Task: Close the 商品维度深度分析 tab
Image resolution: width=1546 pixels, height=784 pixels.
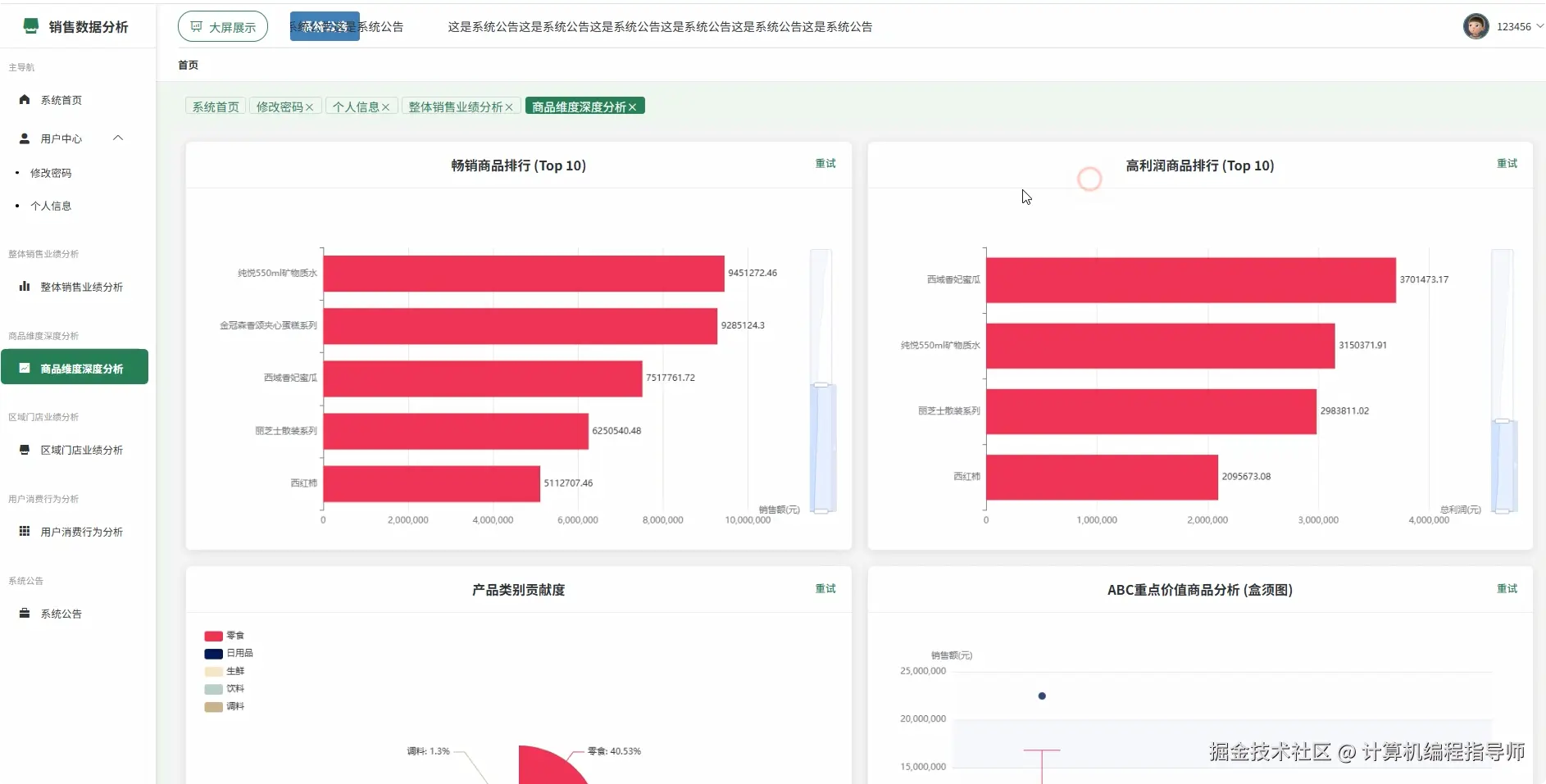Action: click(632, 107)
